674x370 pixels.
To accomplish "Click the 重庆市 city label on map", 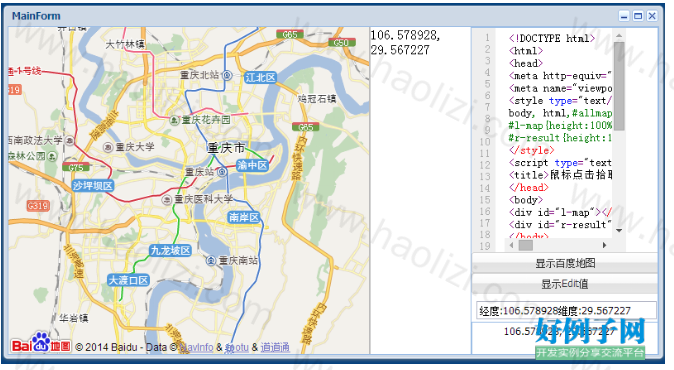I will [226, 148].
